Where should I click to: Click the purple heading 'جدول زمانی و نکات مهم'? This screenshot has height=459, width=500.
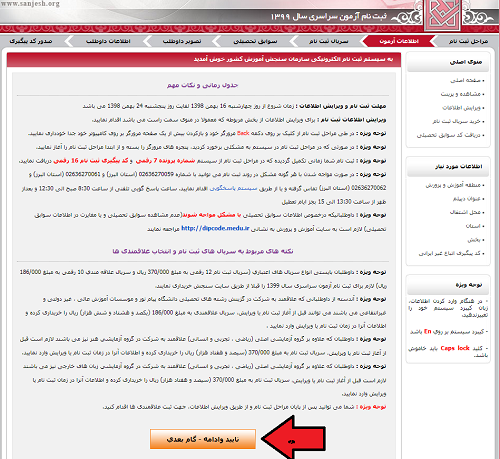pos(202,85)
